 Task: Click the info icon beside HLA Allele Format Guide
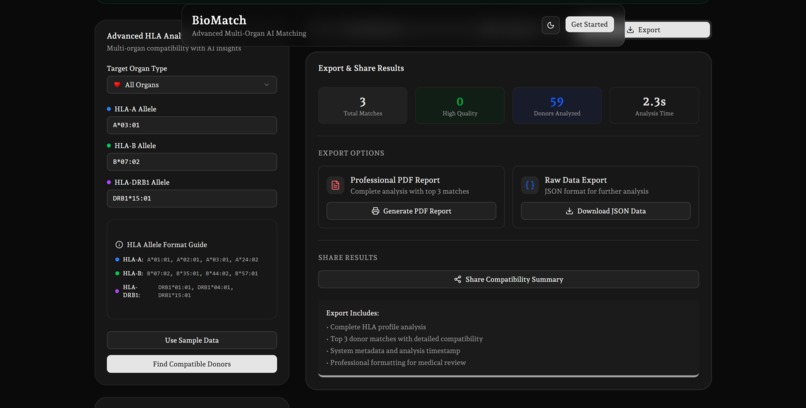point(119,245)
